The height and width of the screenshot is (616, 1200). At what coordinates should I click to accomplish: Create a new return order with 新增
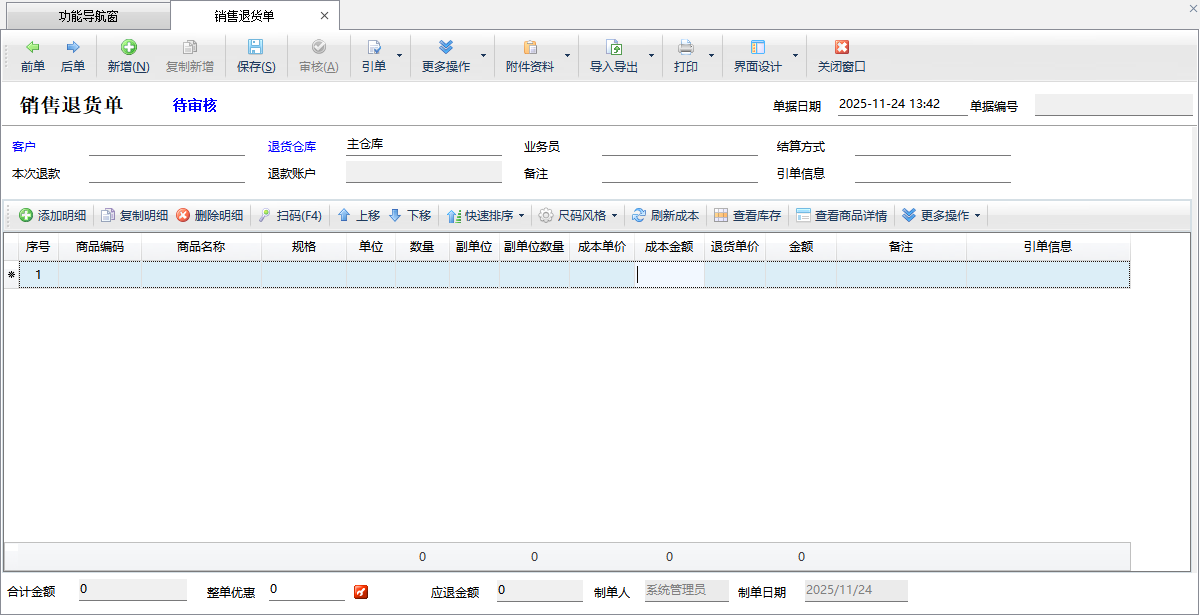pyautogui.click(x=128, y=47)
